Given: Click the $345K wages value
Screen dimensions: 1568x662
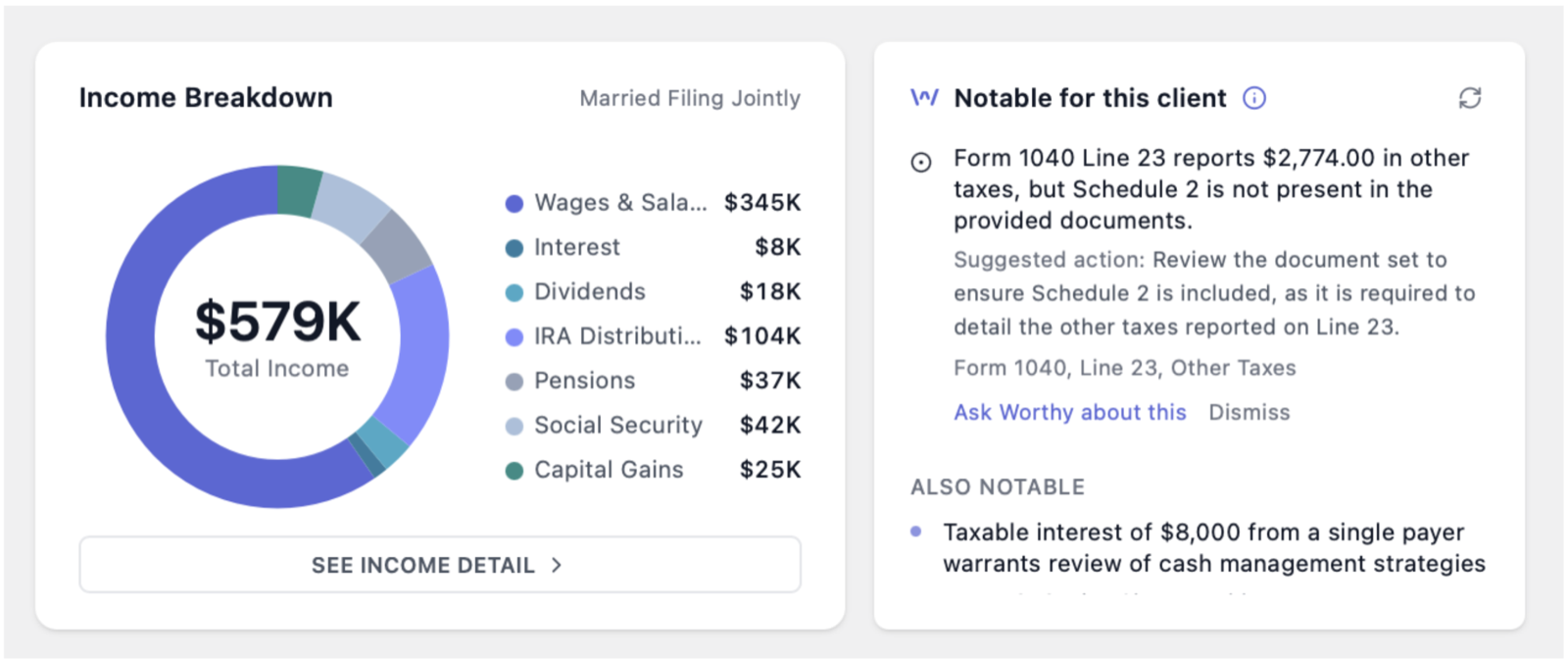Looking at the screenshot, I should click(762, 203).
